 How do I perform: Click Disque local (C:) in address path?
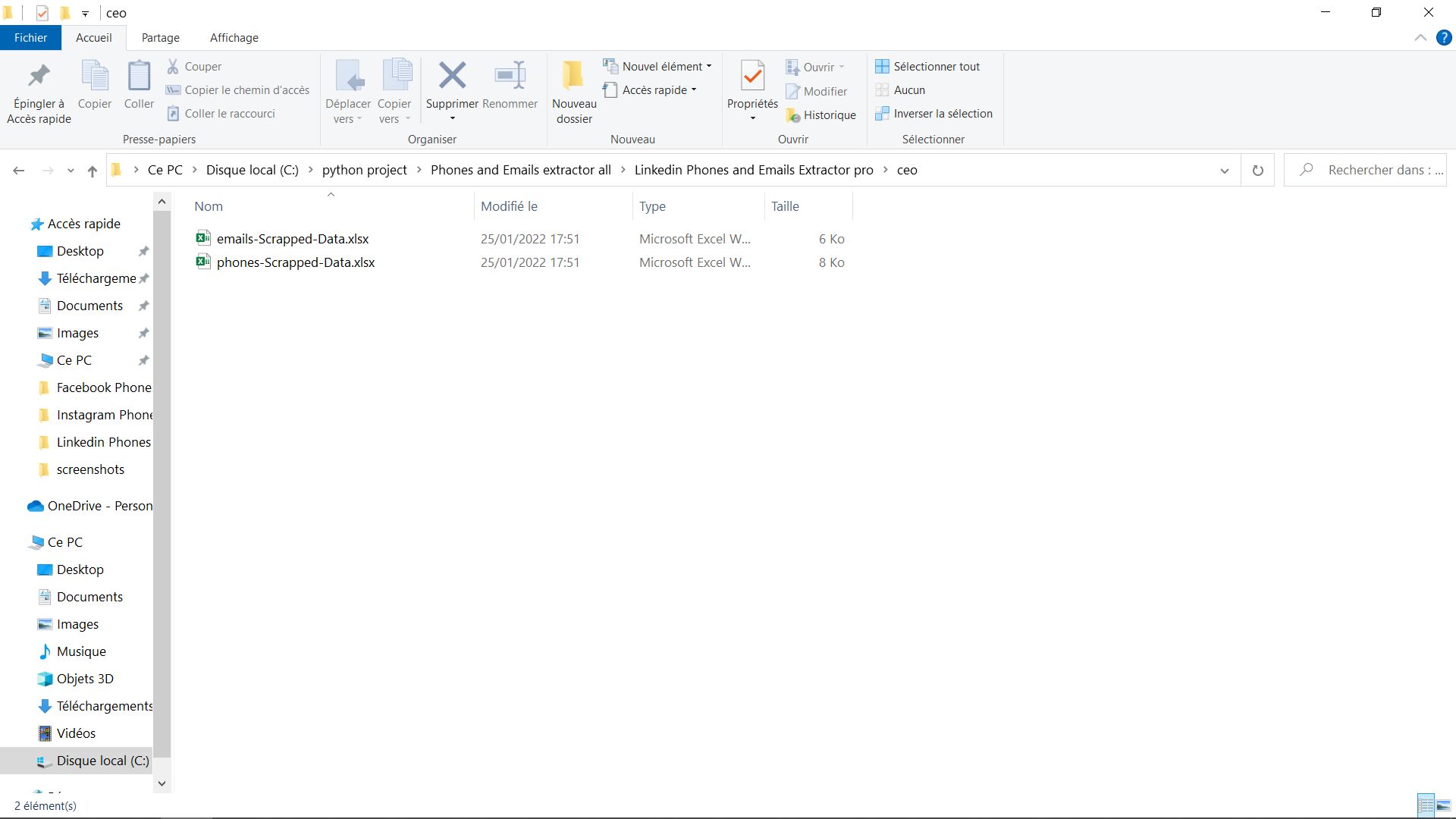(253, 170)
